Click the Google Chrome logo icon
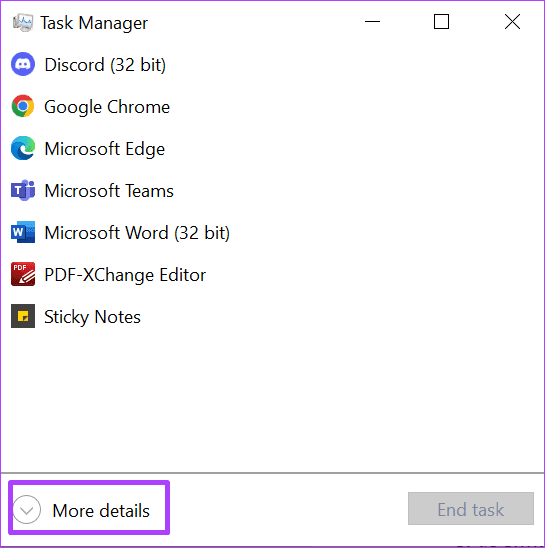This screenshot has width=545, height=548. pos(23,106)
